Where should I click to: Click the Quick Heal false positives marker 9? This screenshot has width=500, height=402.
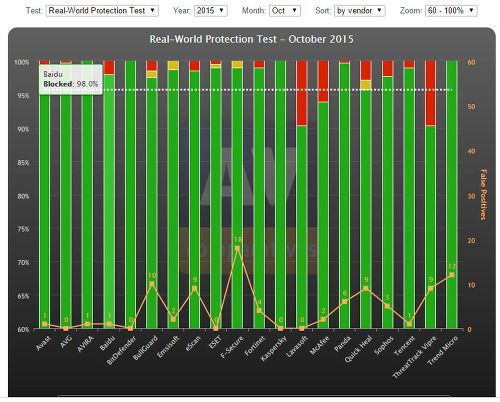coord(366,288)
